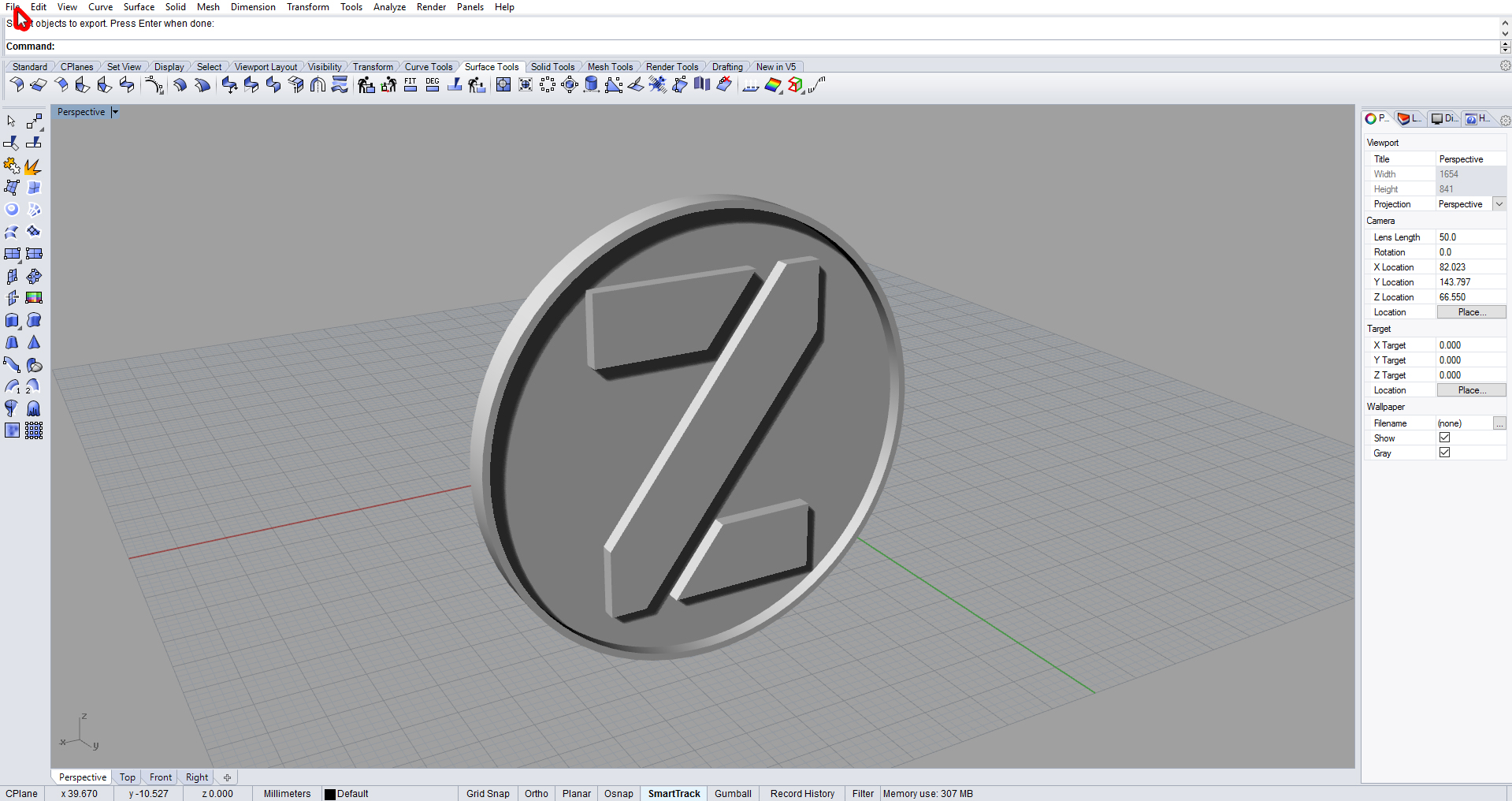Screen dimensions: 1512x801
Task: Select the Fit Surface (FIT) toolbar icon
Action: 411,85
